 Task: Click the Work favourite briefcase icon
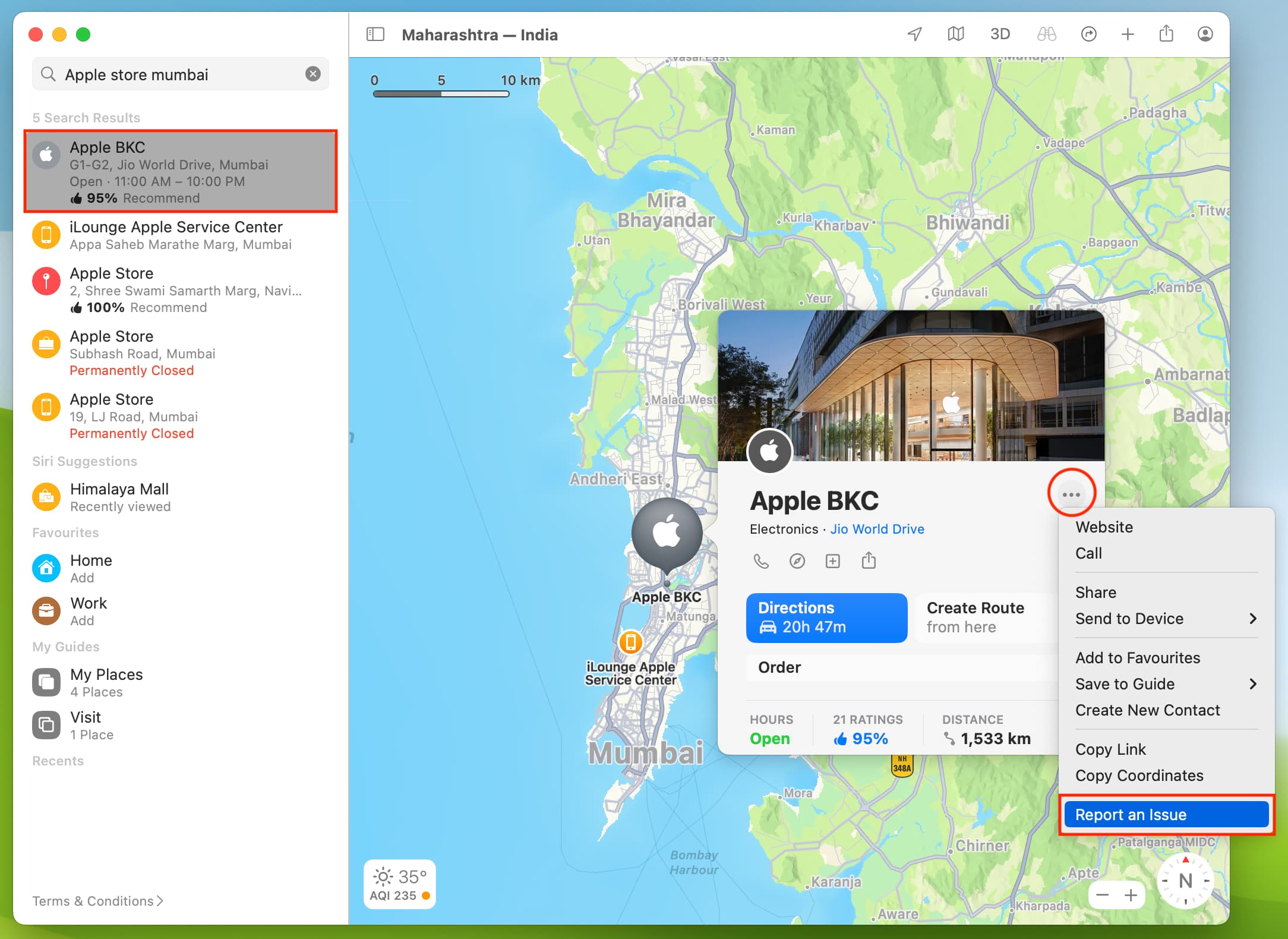point(46,611)
